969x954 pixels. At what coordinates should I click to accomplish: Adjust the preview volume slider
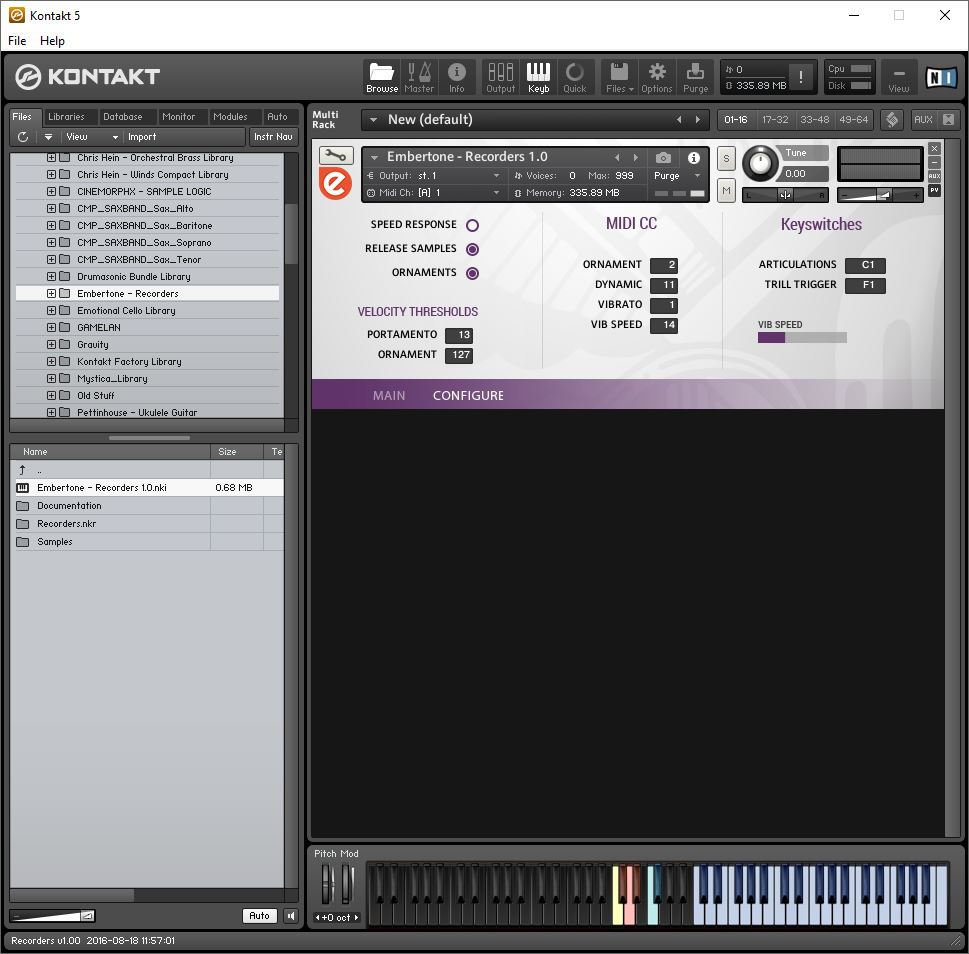(x=53, y=916)
